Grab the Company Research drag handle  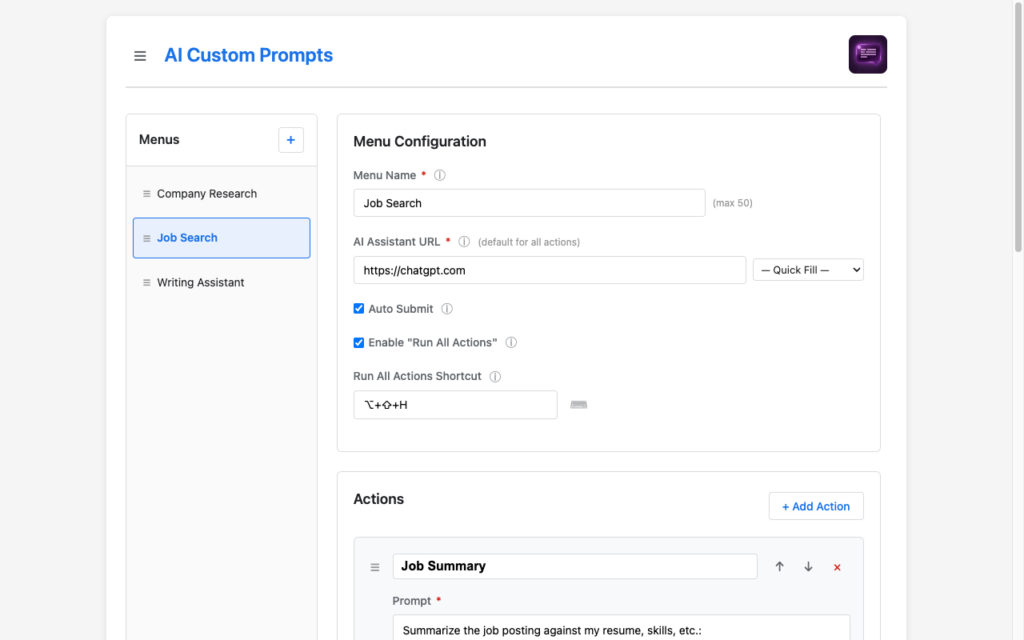point(146,194)
